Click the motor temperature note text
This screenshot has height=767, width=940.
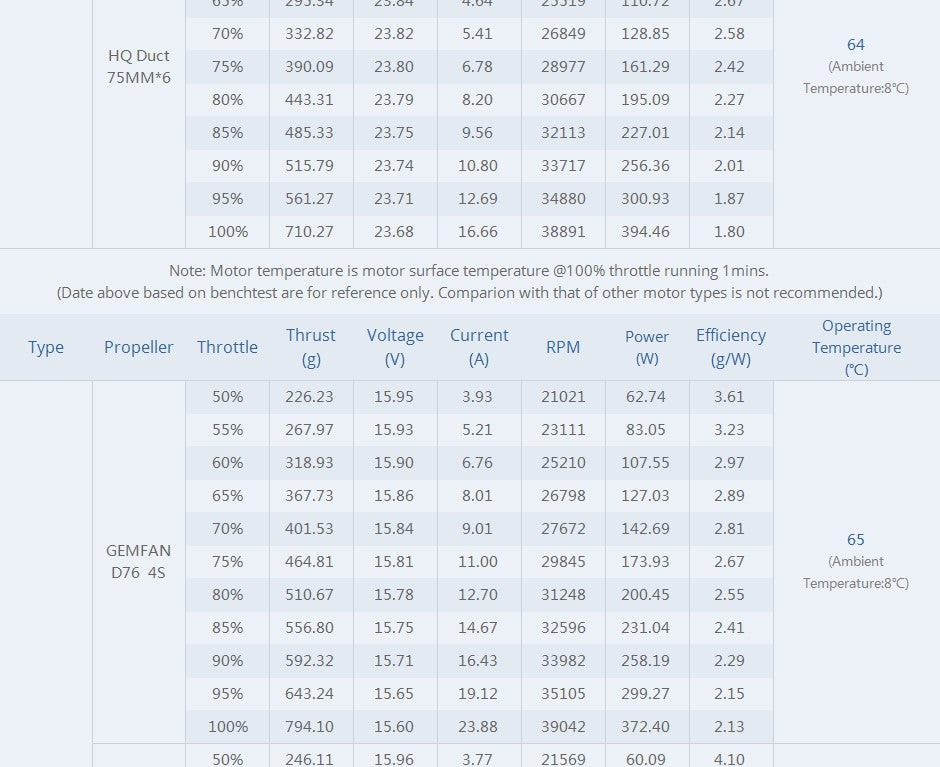[x=469, y=270]
